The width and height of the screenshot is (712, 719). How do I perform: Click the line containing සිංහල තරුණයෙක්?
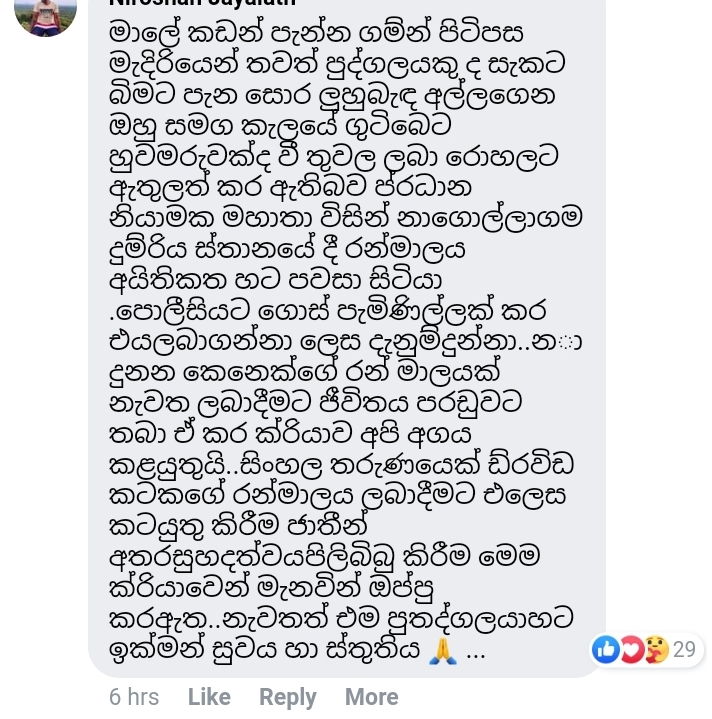(x=342, y=465)
